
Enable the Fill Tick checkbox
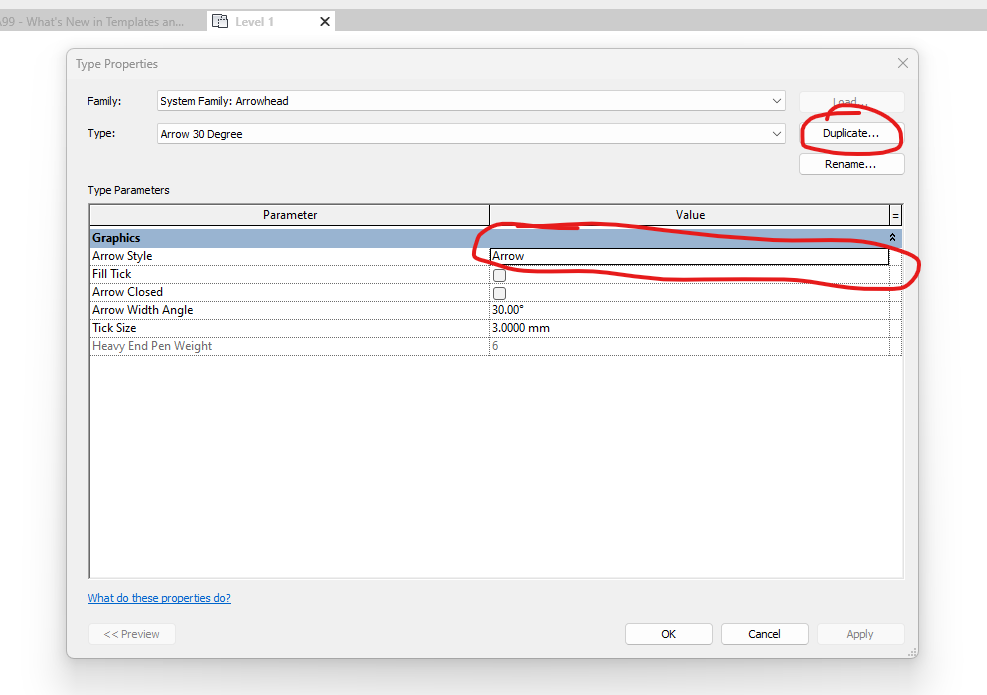(x=499, y=274)
